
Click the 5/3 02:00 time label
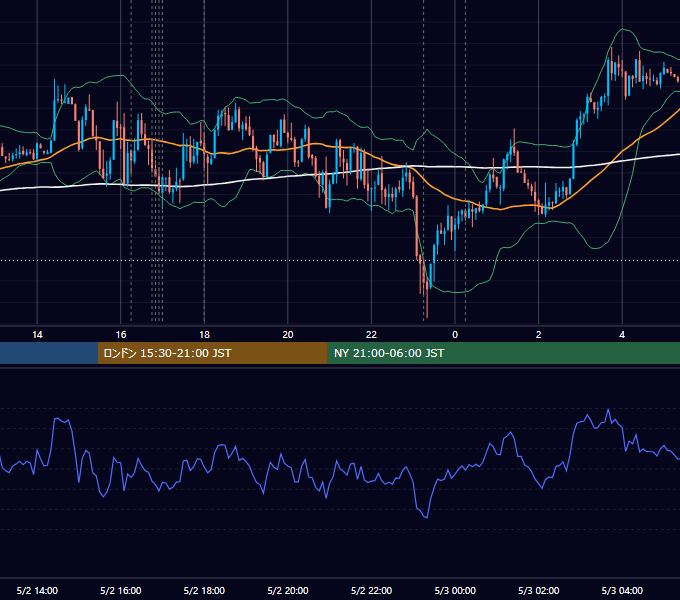point(538,590)
